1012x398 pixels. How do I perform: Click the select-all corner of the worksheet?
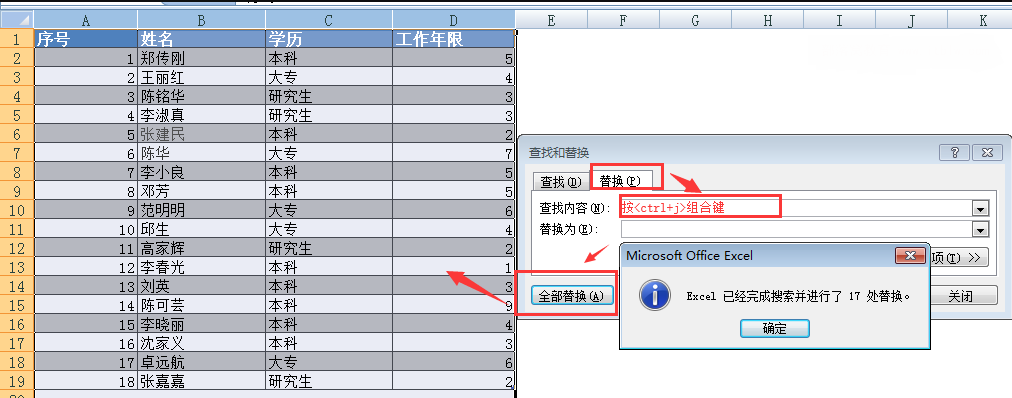pos(16,20)
